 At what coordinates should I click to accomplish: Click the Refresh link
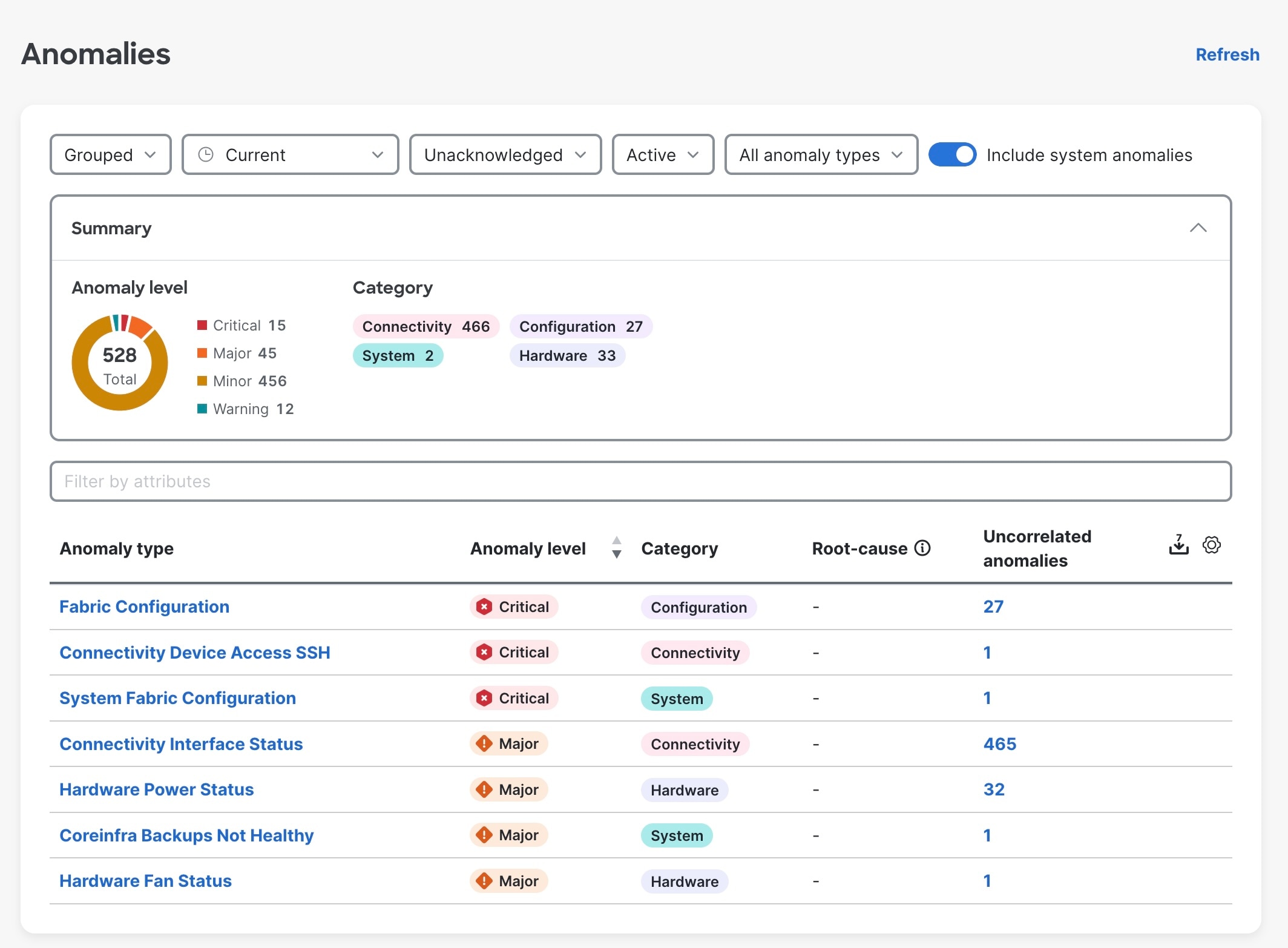point(1227,54)
